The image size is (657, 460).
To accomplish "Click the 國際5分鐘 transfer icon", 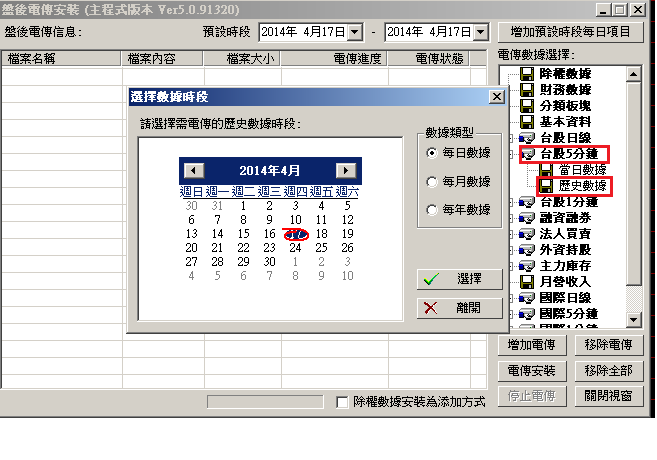I will coord(527,314).
